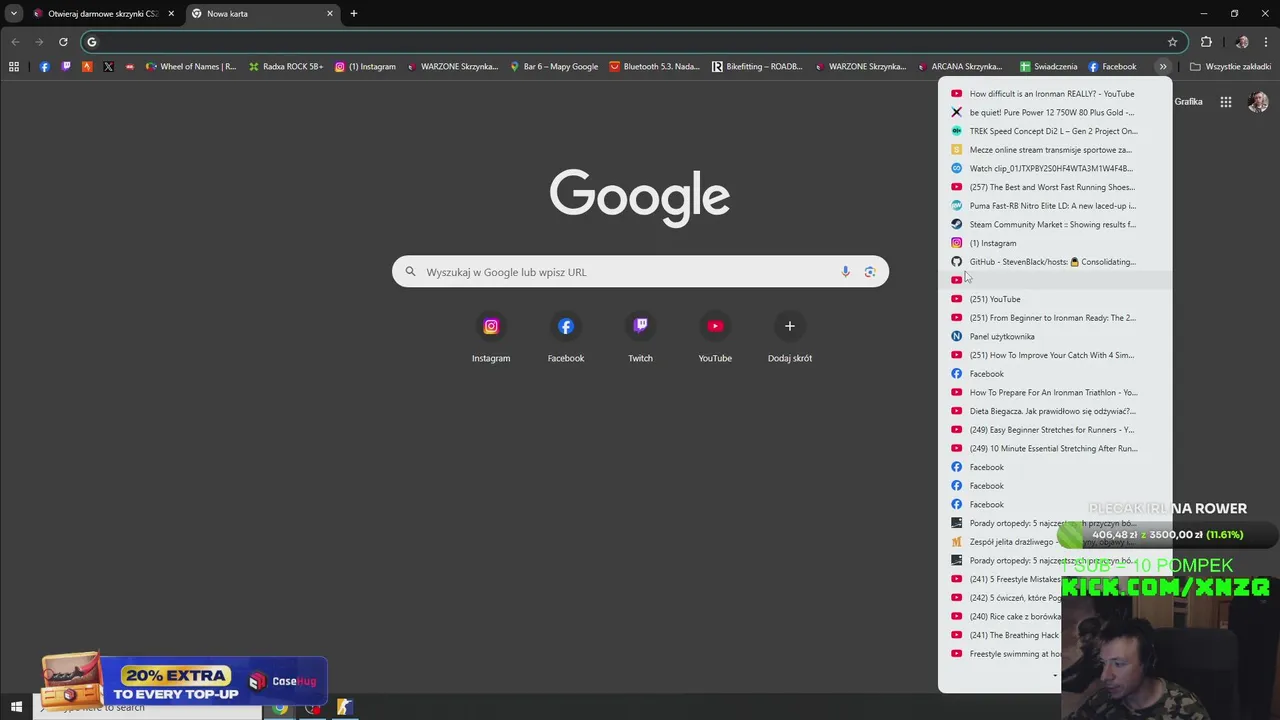Open the Extensions puzzle icon
The height and width of the screenshot is (720, 1280).
click(1206, 42)
